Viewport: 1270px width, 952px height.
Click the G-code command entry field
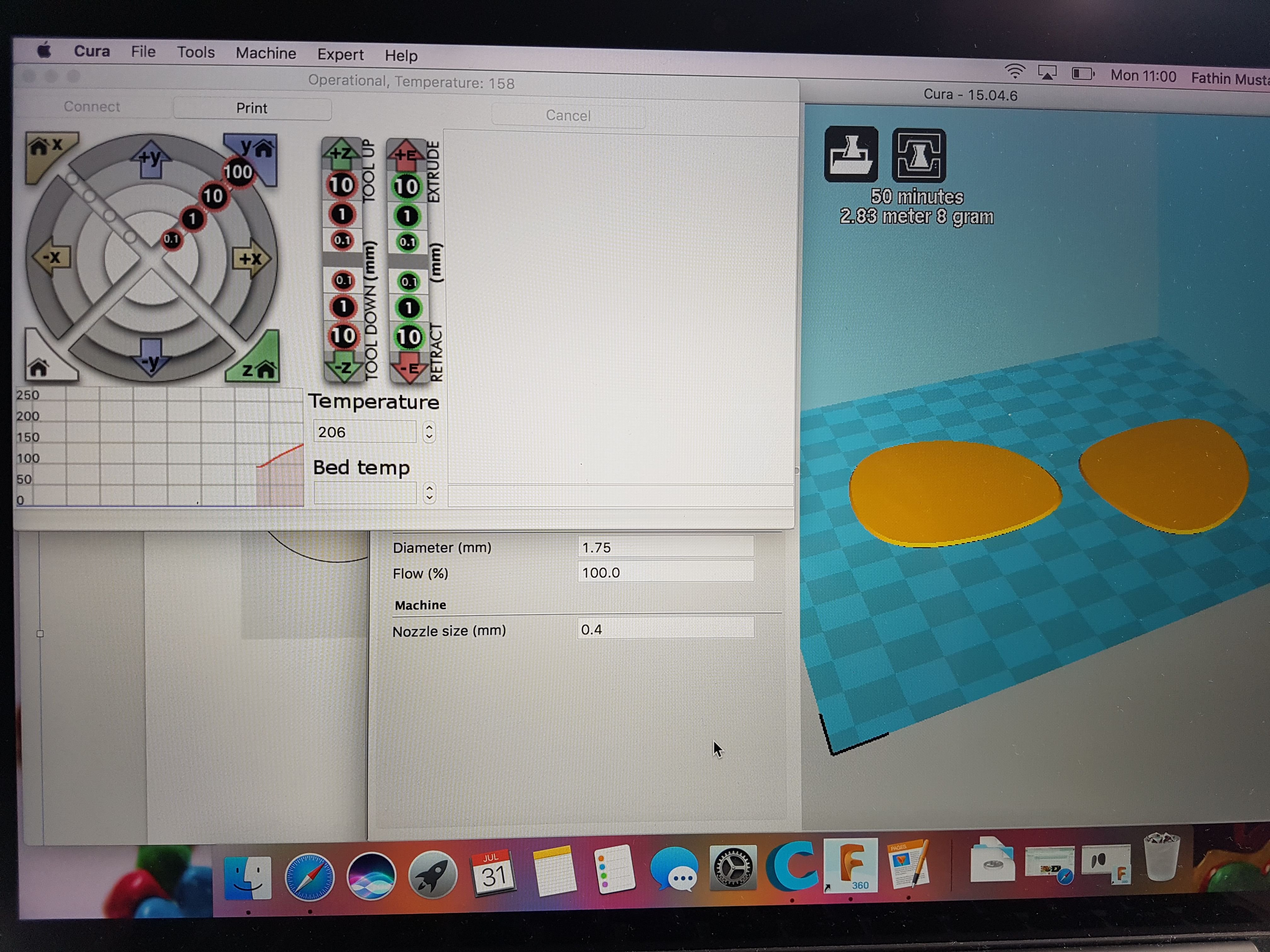(x=621, y=496)
